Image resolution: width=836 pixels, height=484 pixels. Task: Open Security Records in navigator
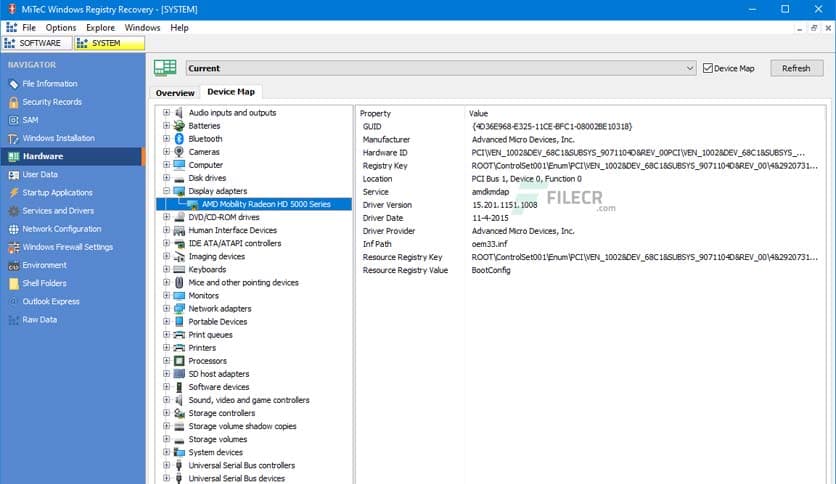[52, 102]
